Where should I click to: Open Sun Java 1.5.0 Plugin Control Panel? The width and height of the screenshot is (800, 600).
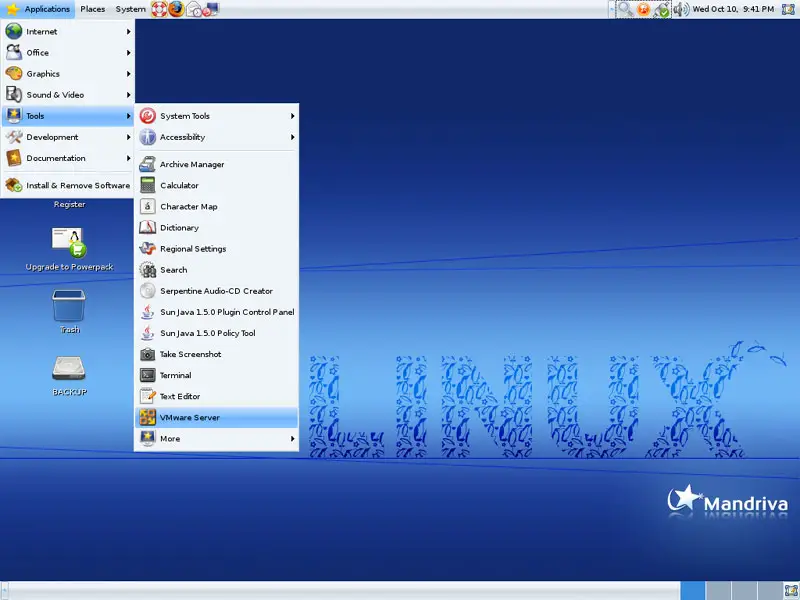[x=216, y=312]
